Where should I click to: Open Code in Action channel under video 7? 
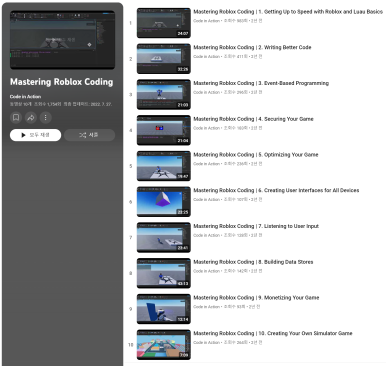(206, 235)
